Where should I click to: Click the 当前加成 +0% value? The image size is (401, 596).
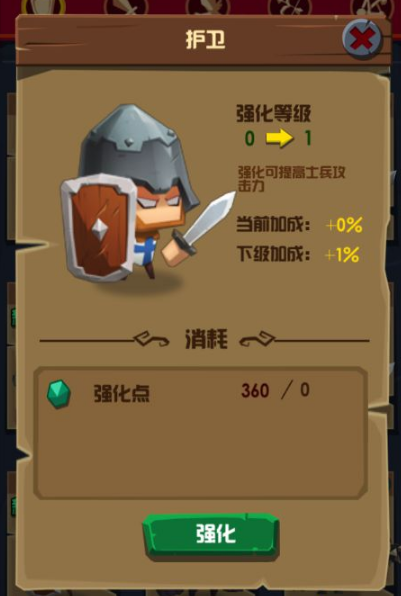344,225
